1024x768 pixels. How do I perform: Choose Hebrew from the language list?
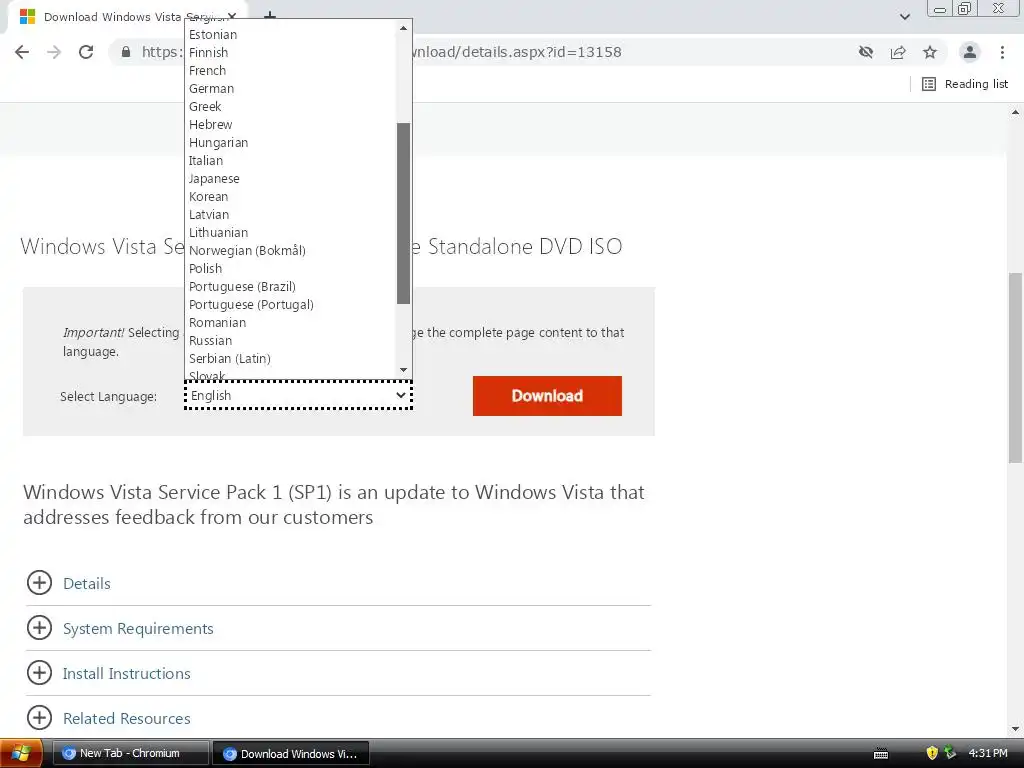[x=291, y=125]
